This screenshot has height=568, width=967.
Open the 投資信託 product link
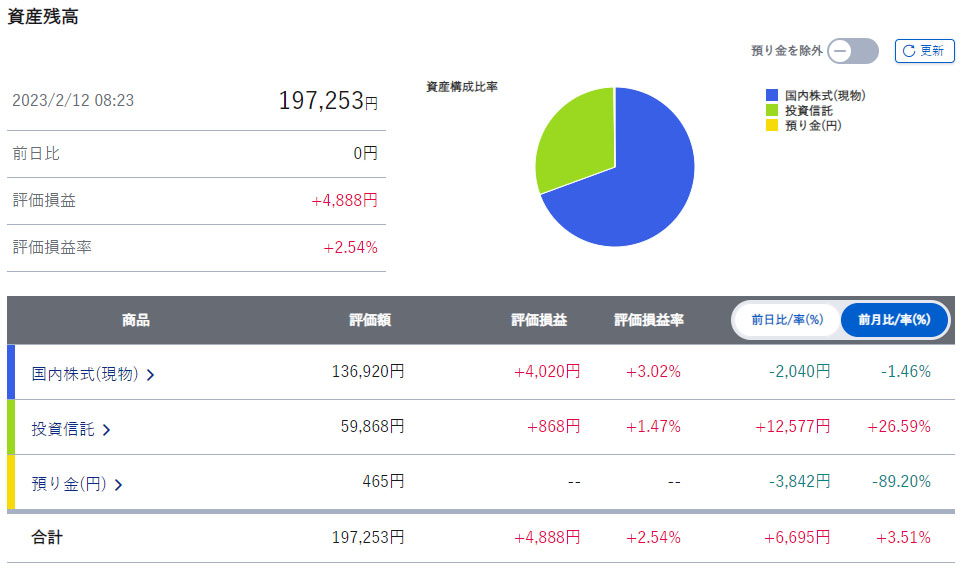point(63,428)
